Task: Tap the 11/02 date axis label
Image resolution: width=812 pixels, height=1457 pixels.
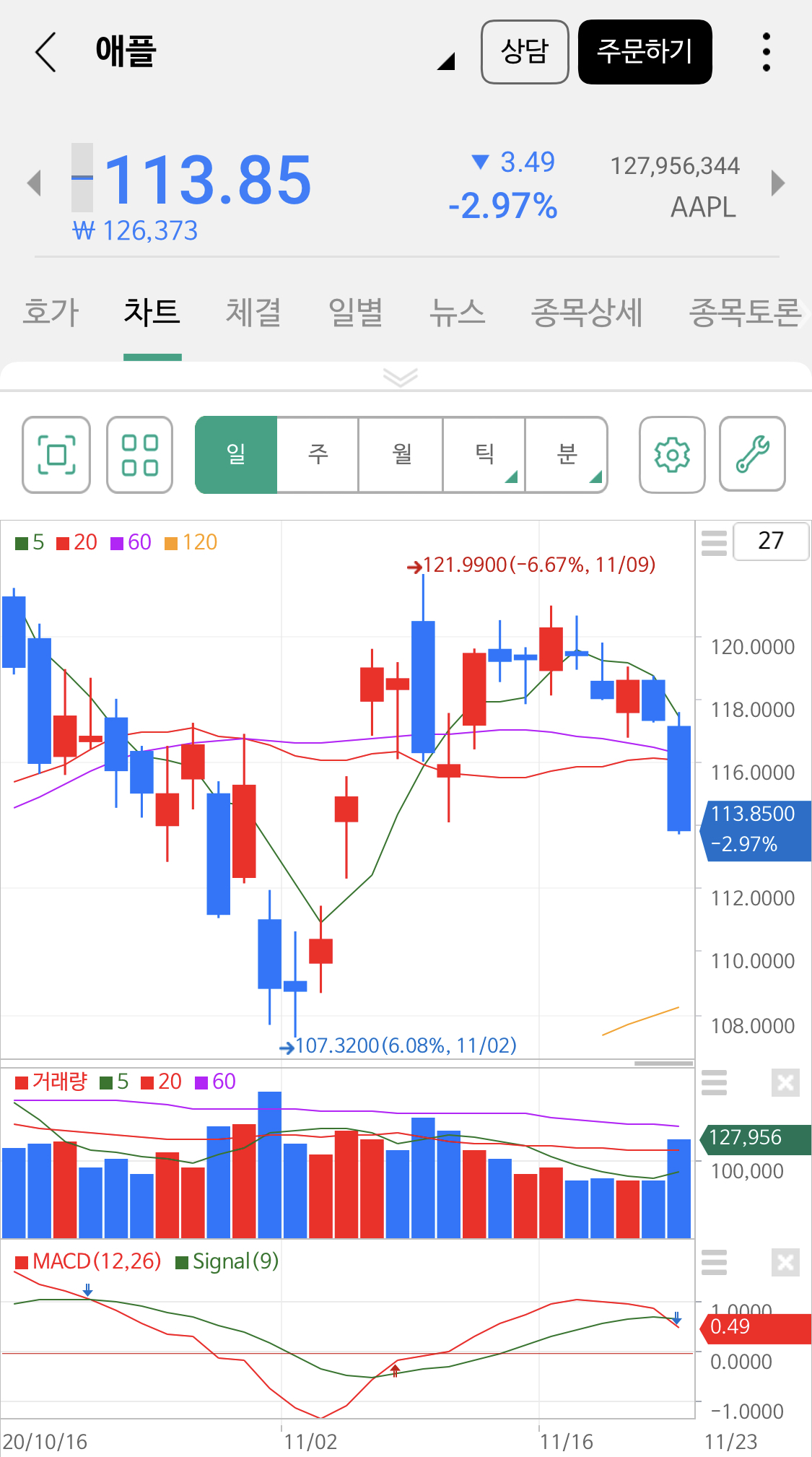Action: point(310,1442)
